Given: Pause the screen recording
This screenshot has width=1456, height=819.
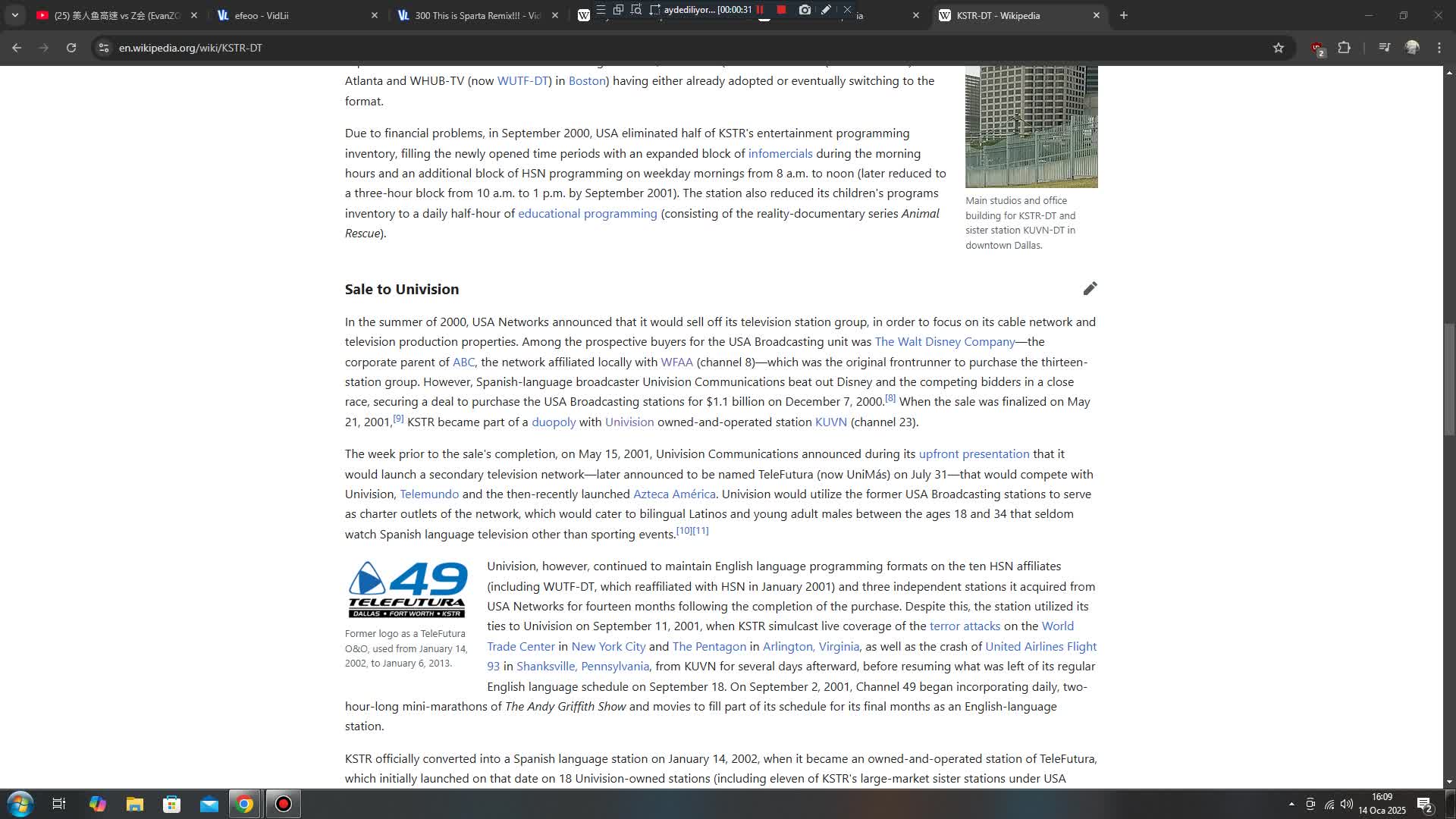Looking at the screenshot, I should coord(760,10).
